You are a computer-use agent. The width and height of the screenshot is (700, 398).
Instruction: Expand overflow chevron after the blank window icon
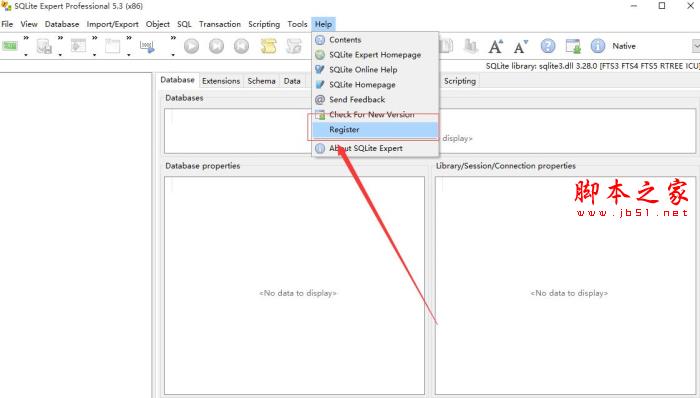(129, 38)
